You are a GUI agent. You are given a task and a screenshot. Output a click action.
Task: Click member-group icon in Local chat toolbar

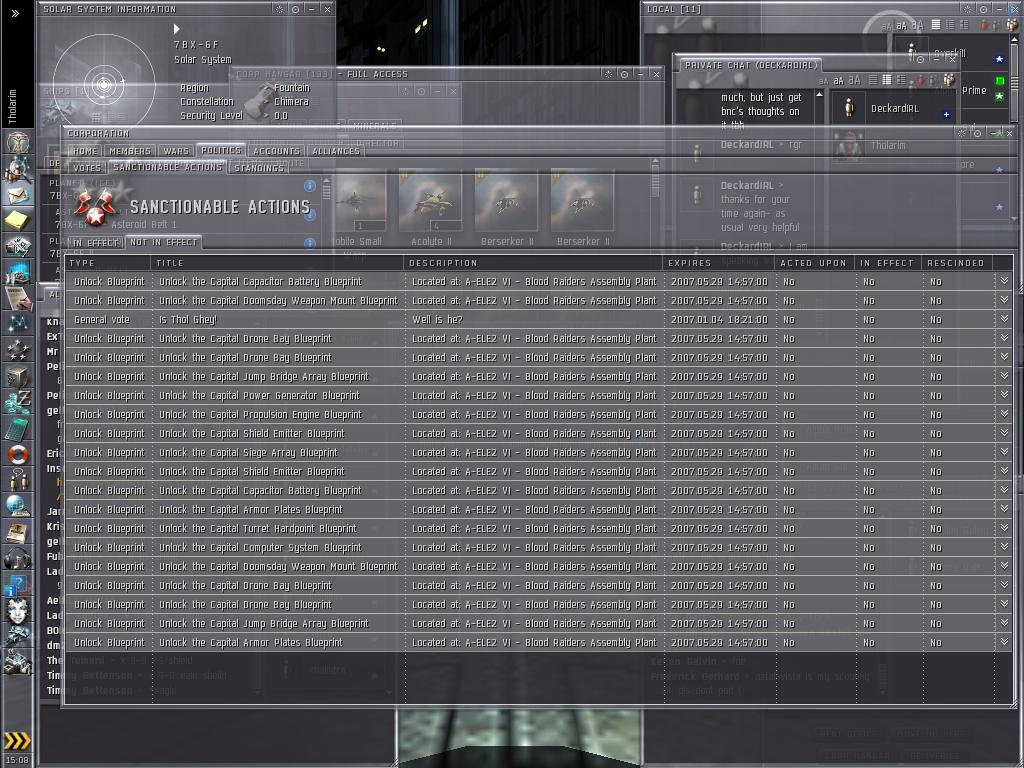click(x=1012, y=25)
